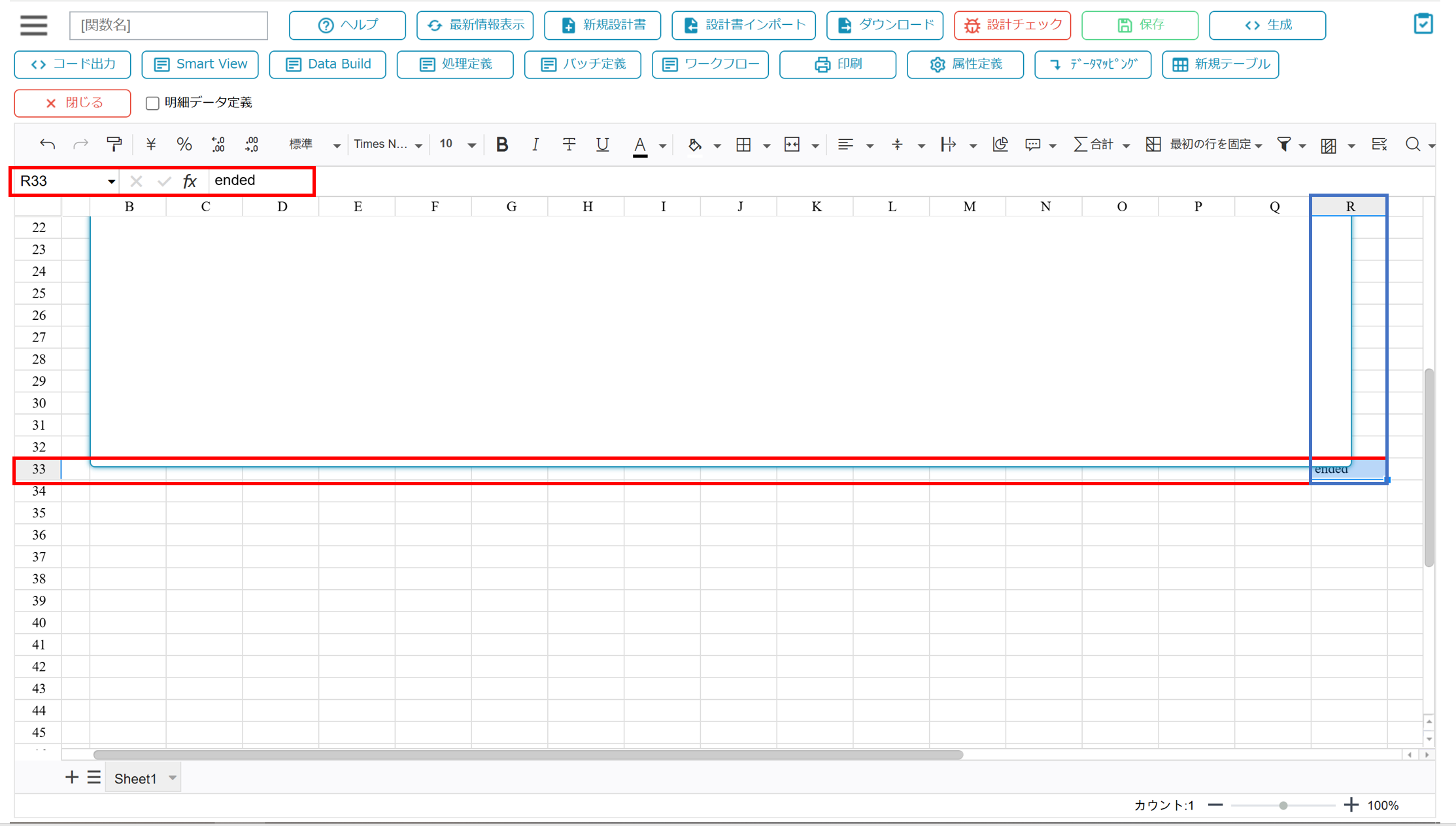Image resolution: width=1456 pixels, height=826 pixels.
Task: Click the 設計チェック button
Action: pyautogui.click(x=1012, y=25)
